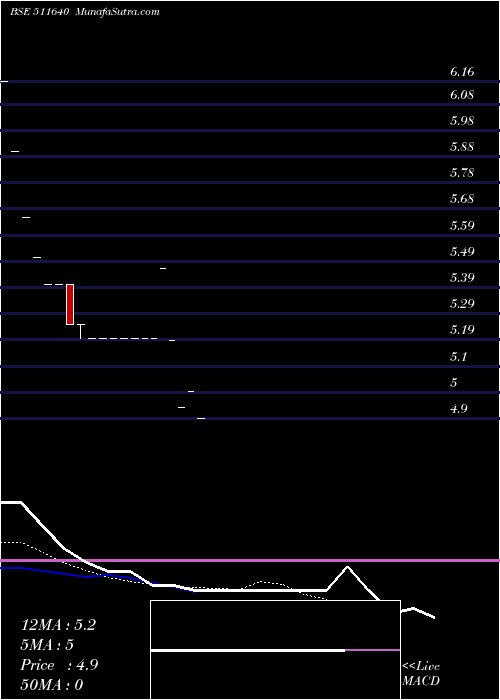Screen dimensions: 500x700
Task: Click the 5.78 price level label
Action: pyautogui.click(x=462, y=173)
